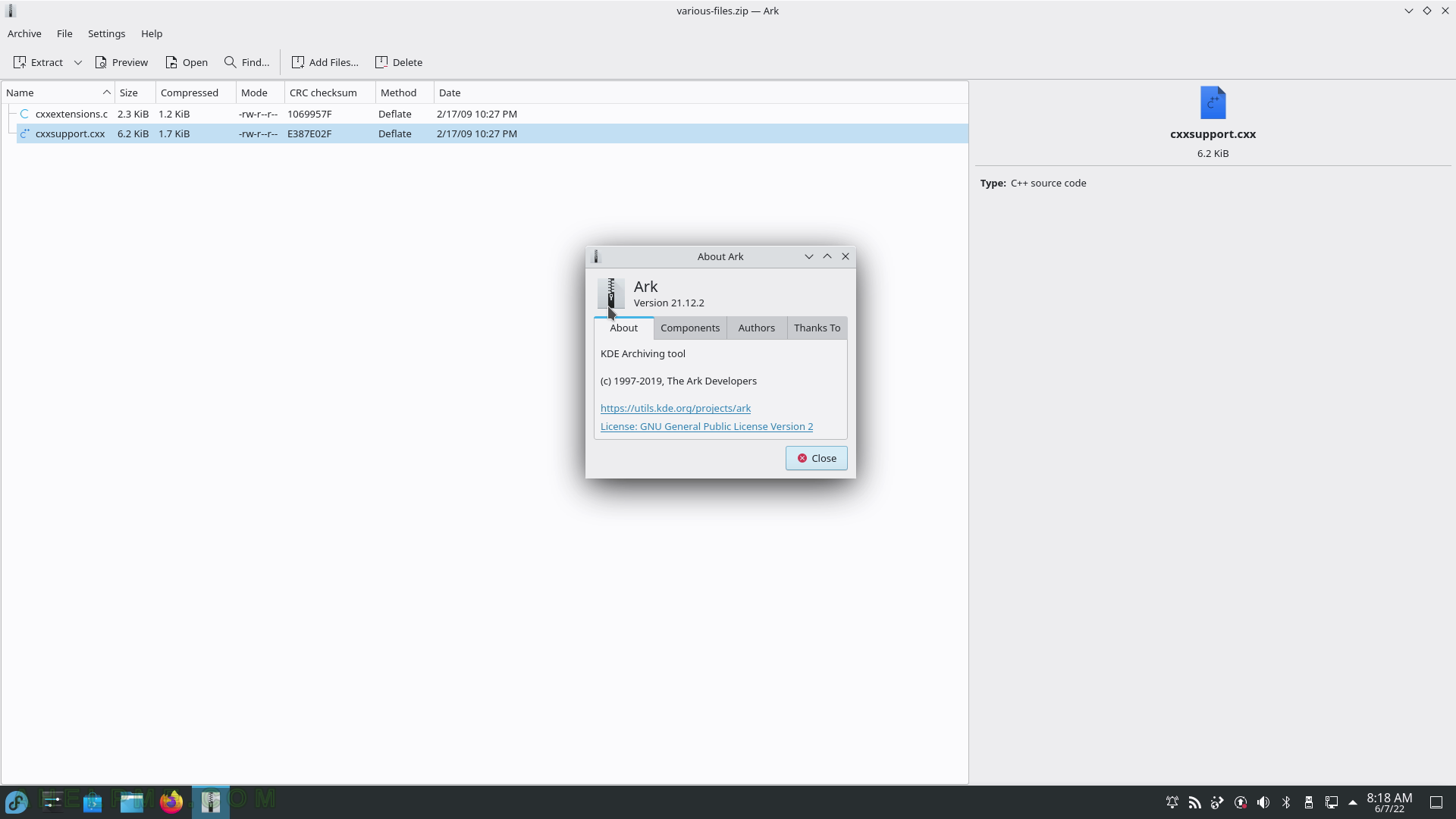Click the CRC value E387E02F
Viewport: 1456px width, 819px height.
point(309,133)
